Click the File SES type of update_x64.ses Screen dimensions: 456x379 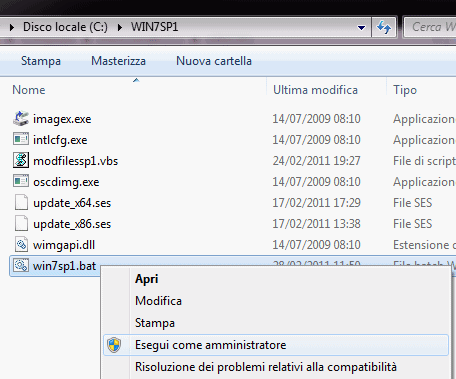pos(412,203)
